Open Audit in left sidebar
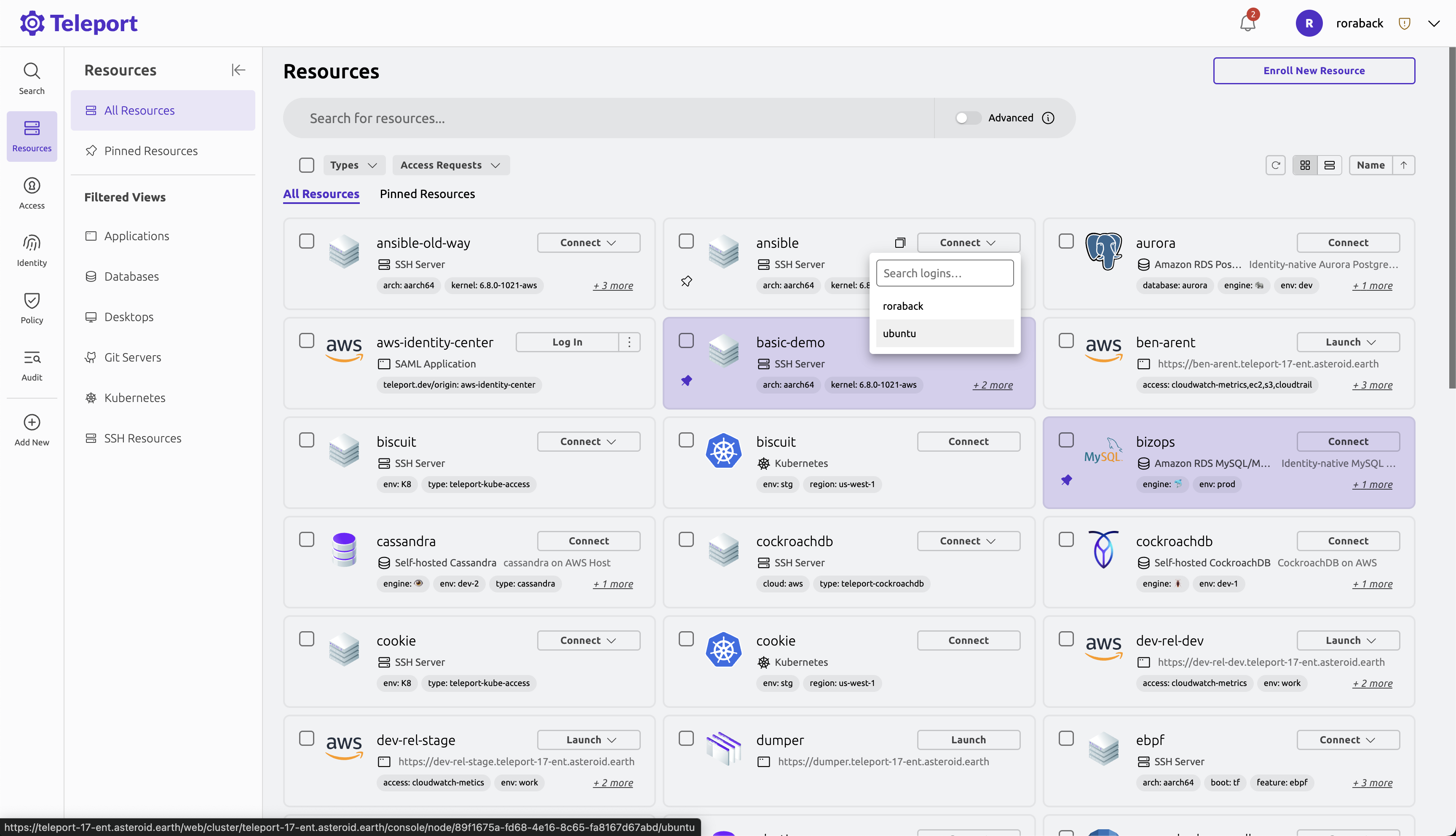This screenshot has width=1456, height=836. (x=32, y=365)
